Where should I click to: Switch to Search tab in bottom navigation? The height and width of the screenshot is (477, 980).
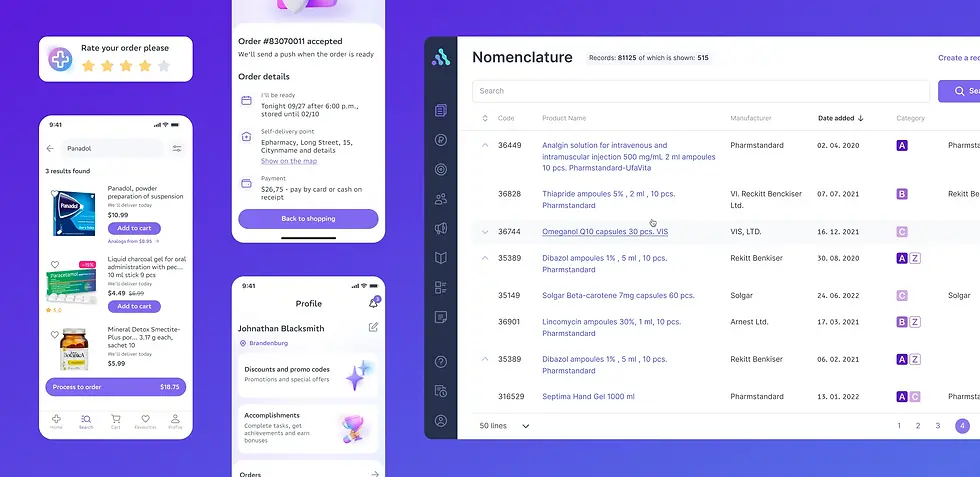tap(86, 422)
